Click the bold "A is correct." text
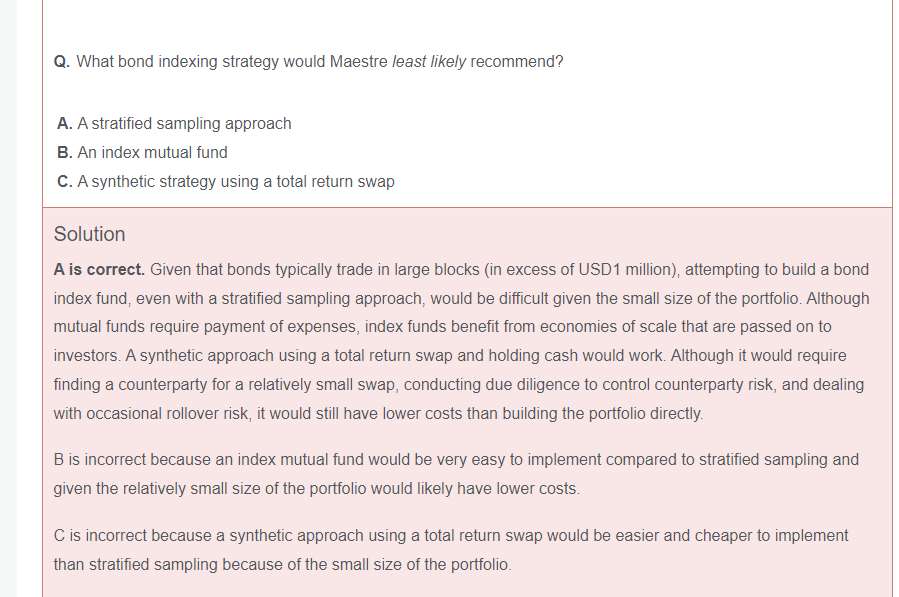Screen dimensions: 899x597 (x=99, y=270)
